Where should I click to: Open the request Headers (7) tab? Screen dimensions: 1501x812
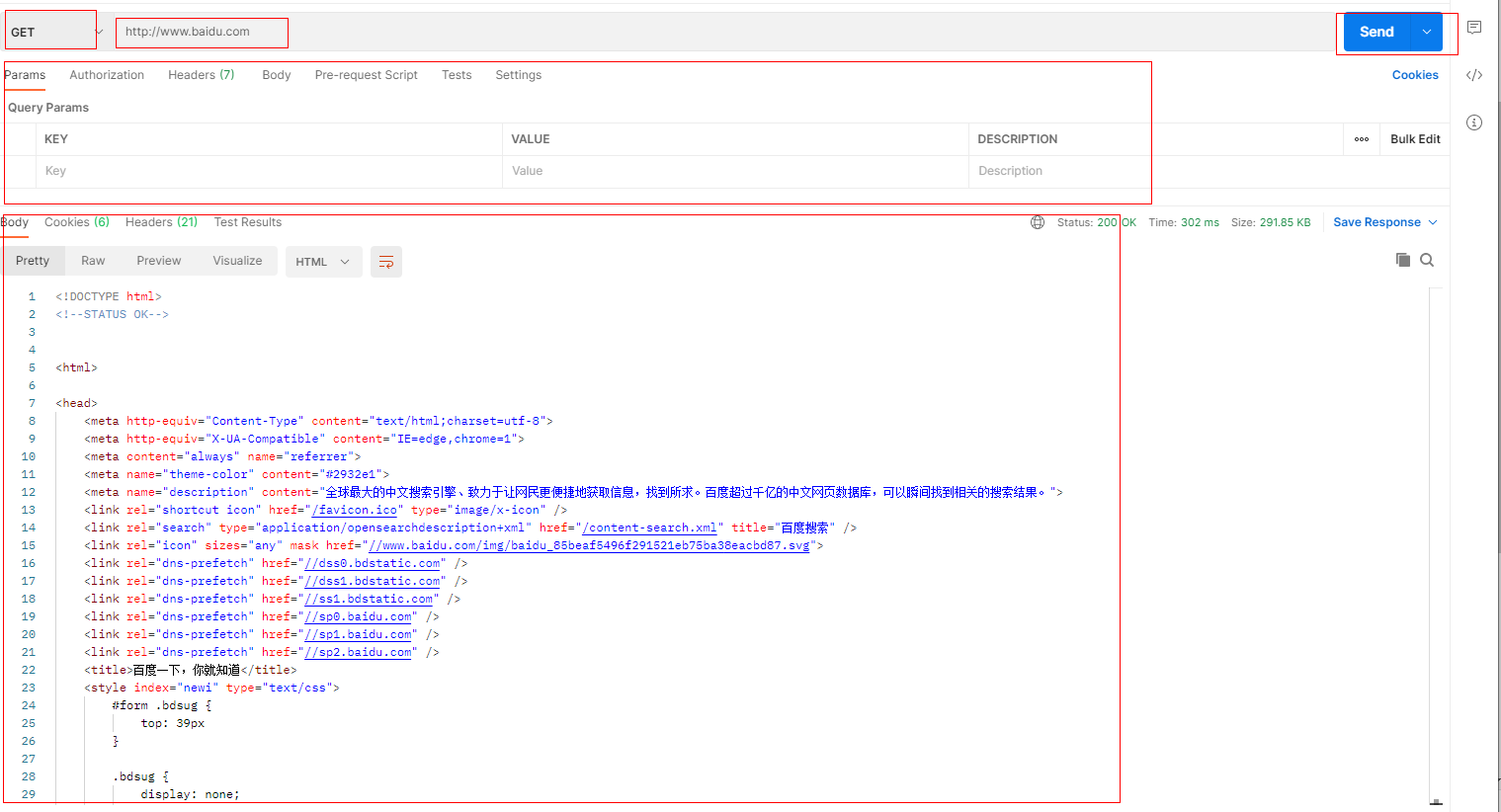pos(202,75)
